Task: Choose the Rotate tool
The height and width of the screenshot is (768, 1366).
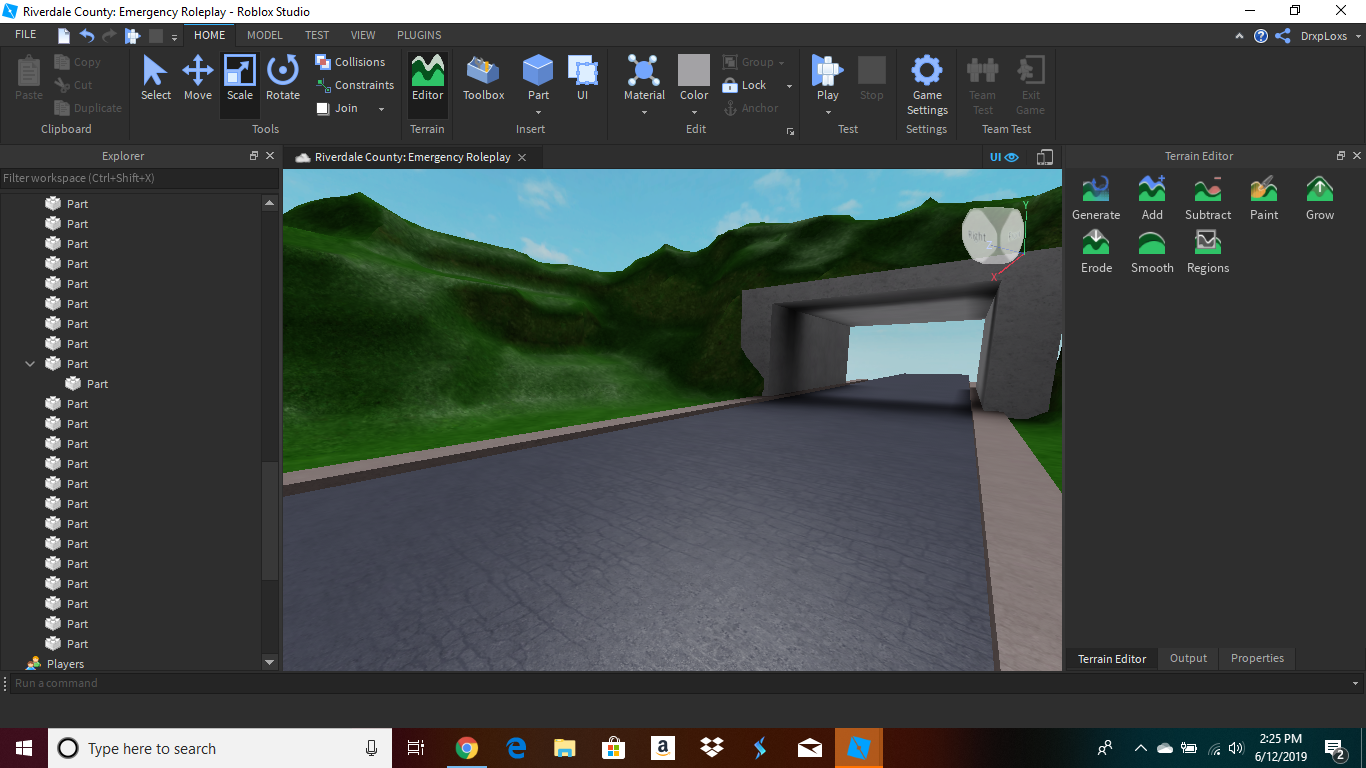Action: pos(283,79)
